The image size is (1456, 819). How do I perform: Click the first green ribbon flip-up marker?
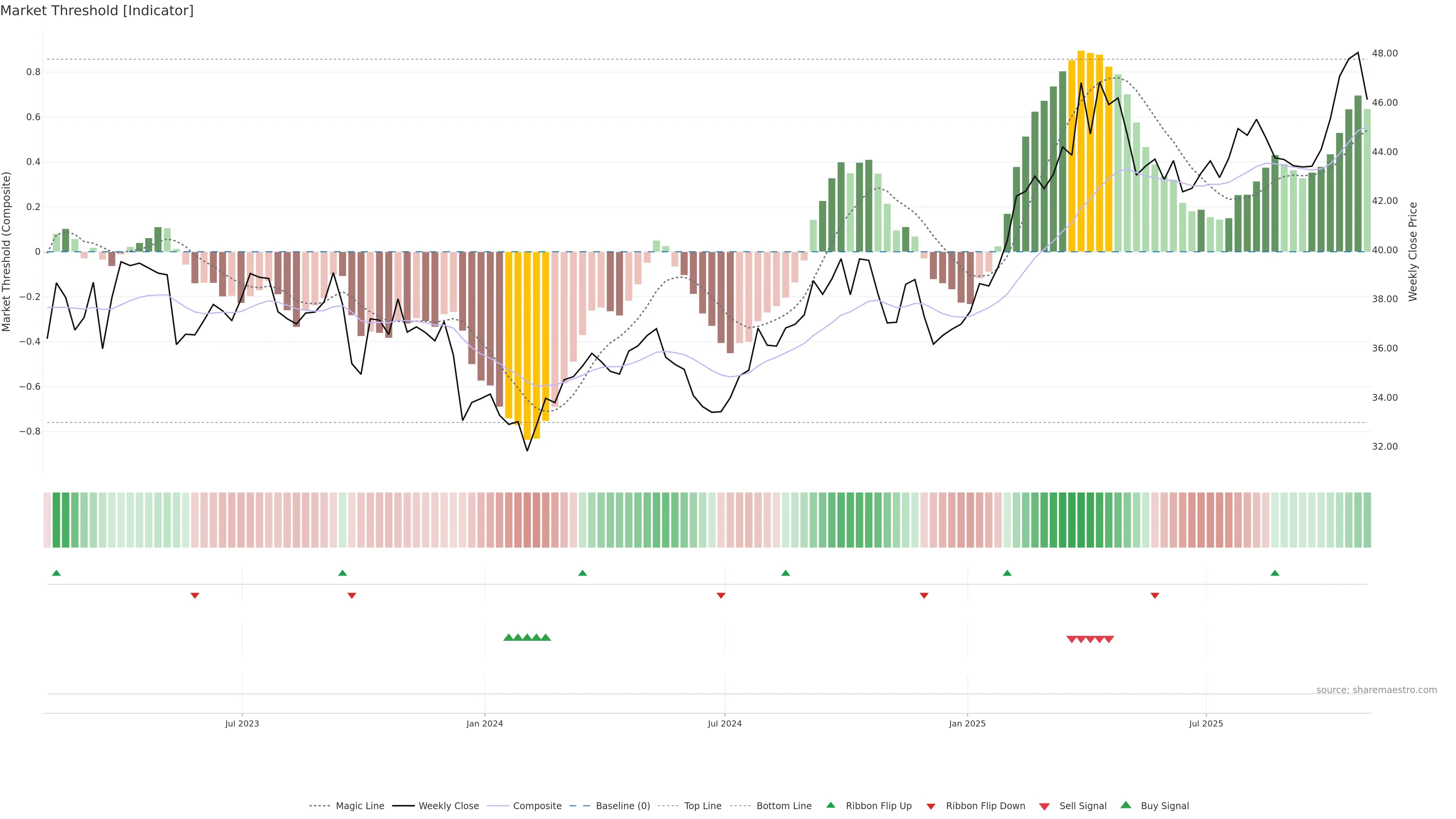coord(56,573)
